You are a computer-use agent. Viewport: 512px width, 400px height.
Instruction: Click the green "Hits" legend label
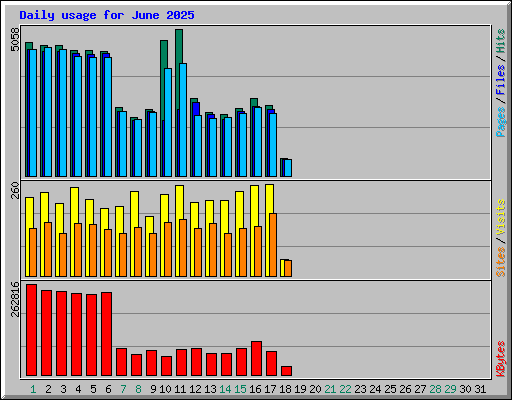[501, 41]
